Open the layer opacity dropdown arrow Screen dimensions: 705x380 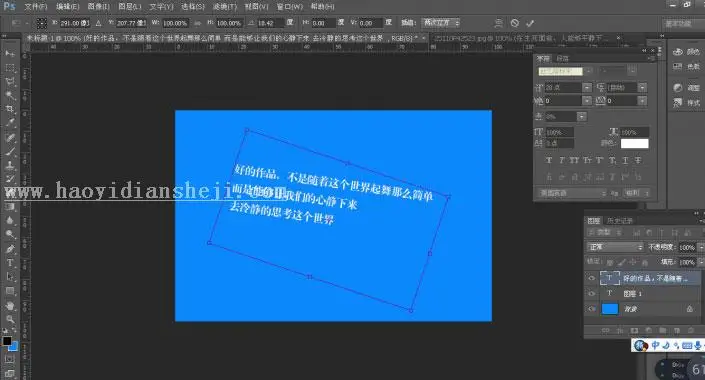[701, 247]
